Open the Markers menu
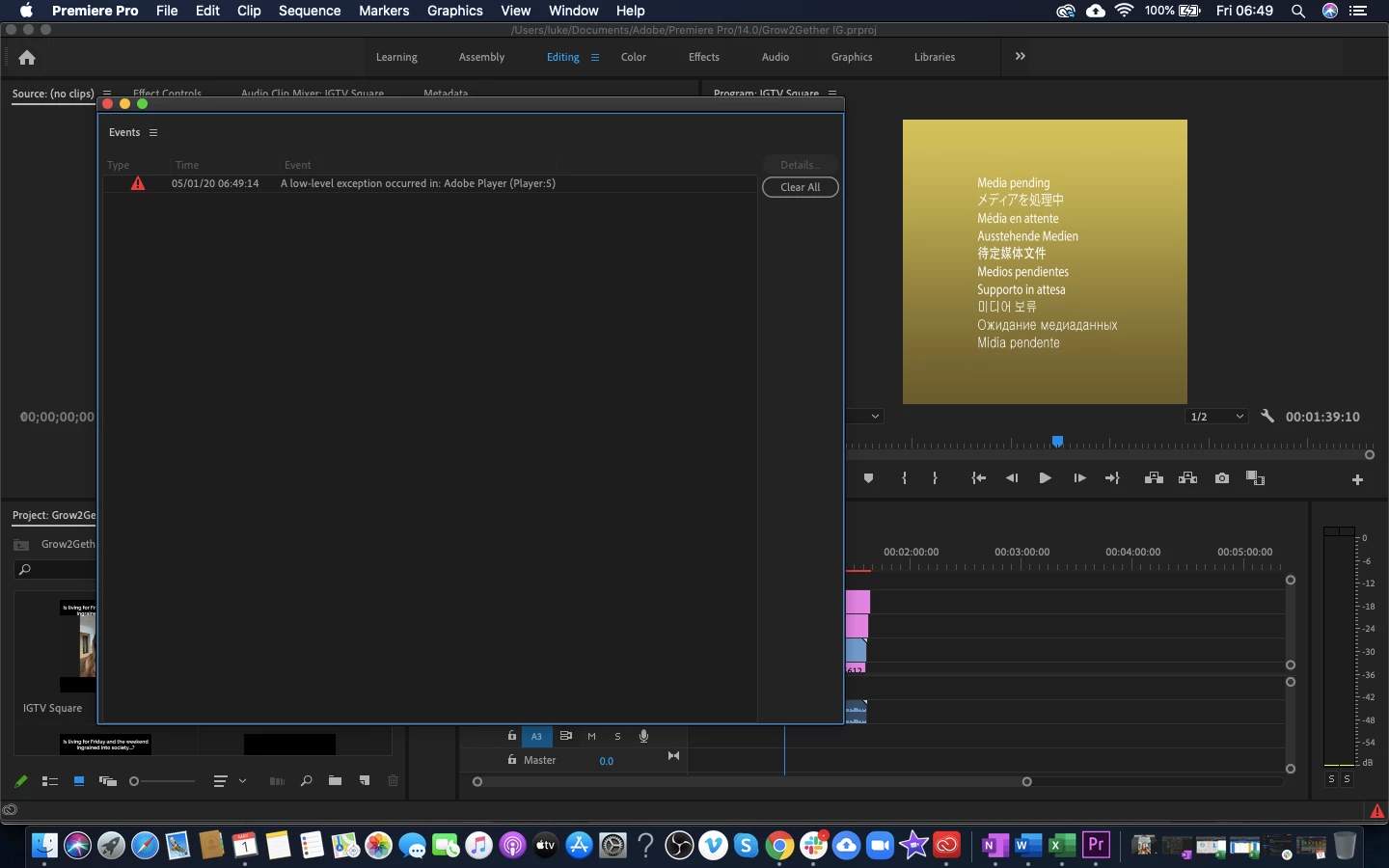1389x868 pixels. pyautogui.click(x=384, y=11)
